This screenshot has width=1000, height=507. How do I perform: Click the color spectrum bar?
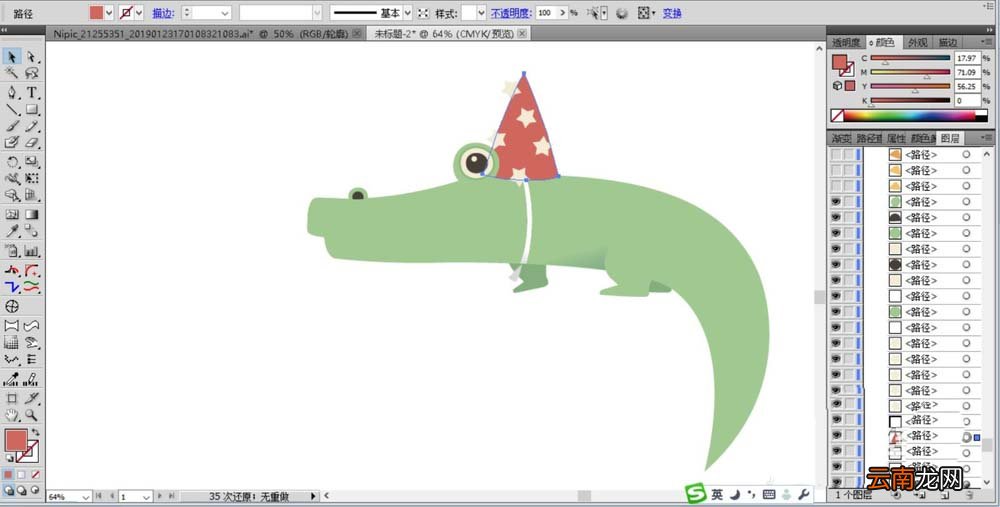[909, 116]
